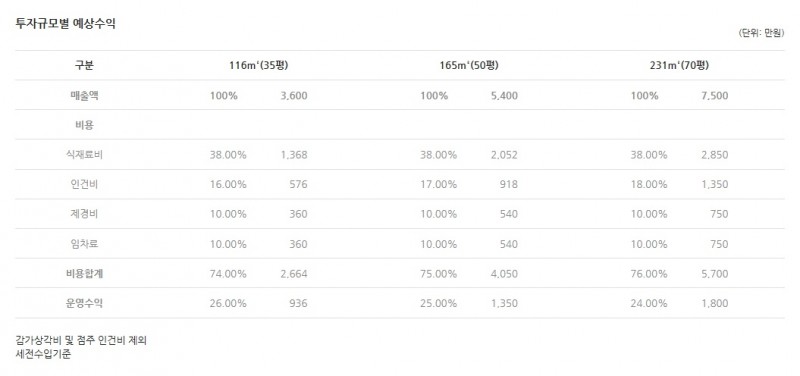
Task: Click the 식재료비 row label
Action: coord(84,155)
